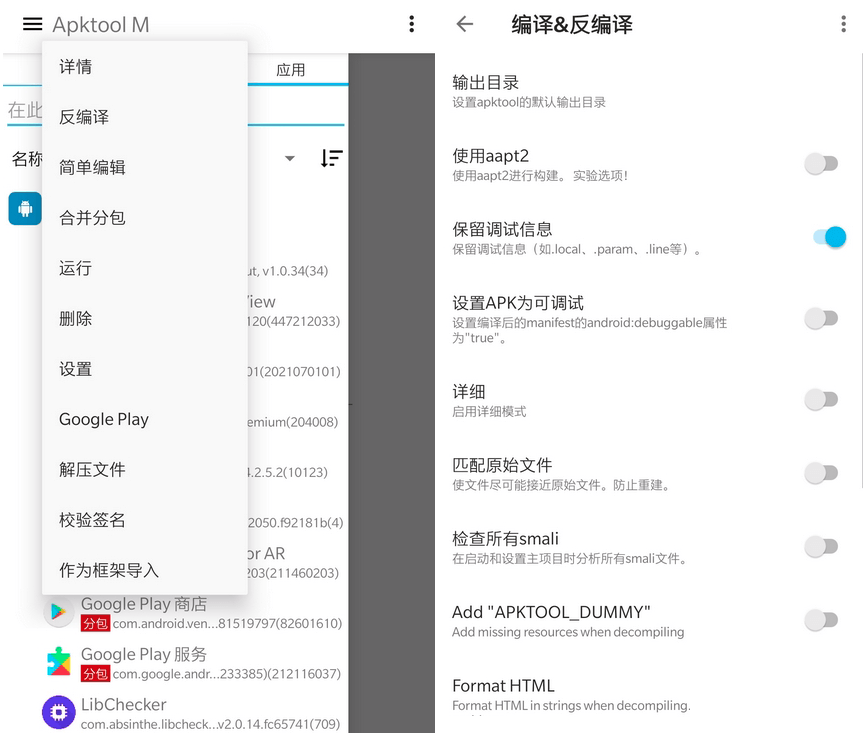
Task: Select the LibChecker app icon
Action: click(58, 711)
